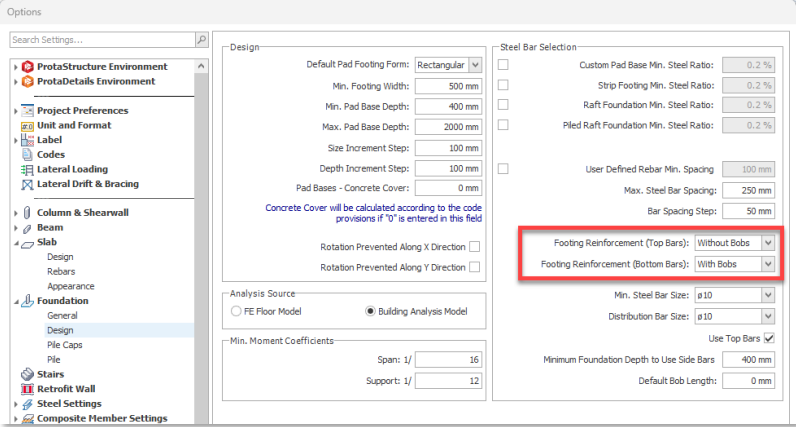
Task: Click the Stairs icon in tree
Action: pos(28,374)
